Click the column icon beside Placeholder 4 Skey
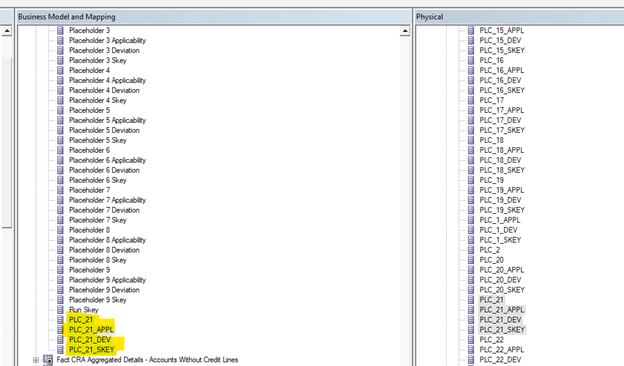The width and height of the screenshot is (624, 366). click(60, 100)
